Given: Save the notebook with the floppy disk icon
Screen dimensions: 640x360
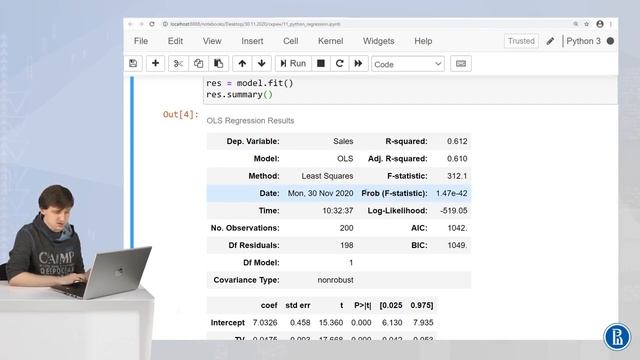Looking at the screenshot, I should [133, 64].
